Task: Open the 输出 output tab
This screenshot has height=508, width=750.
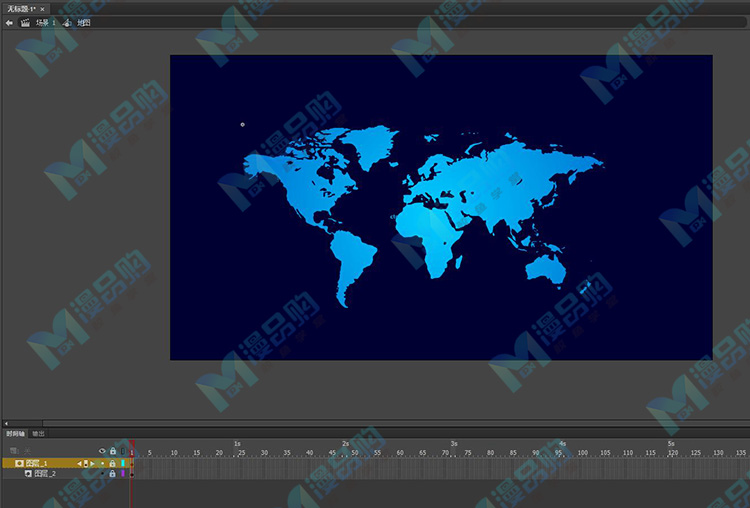Action: click(x=38, y=433)
